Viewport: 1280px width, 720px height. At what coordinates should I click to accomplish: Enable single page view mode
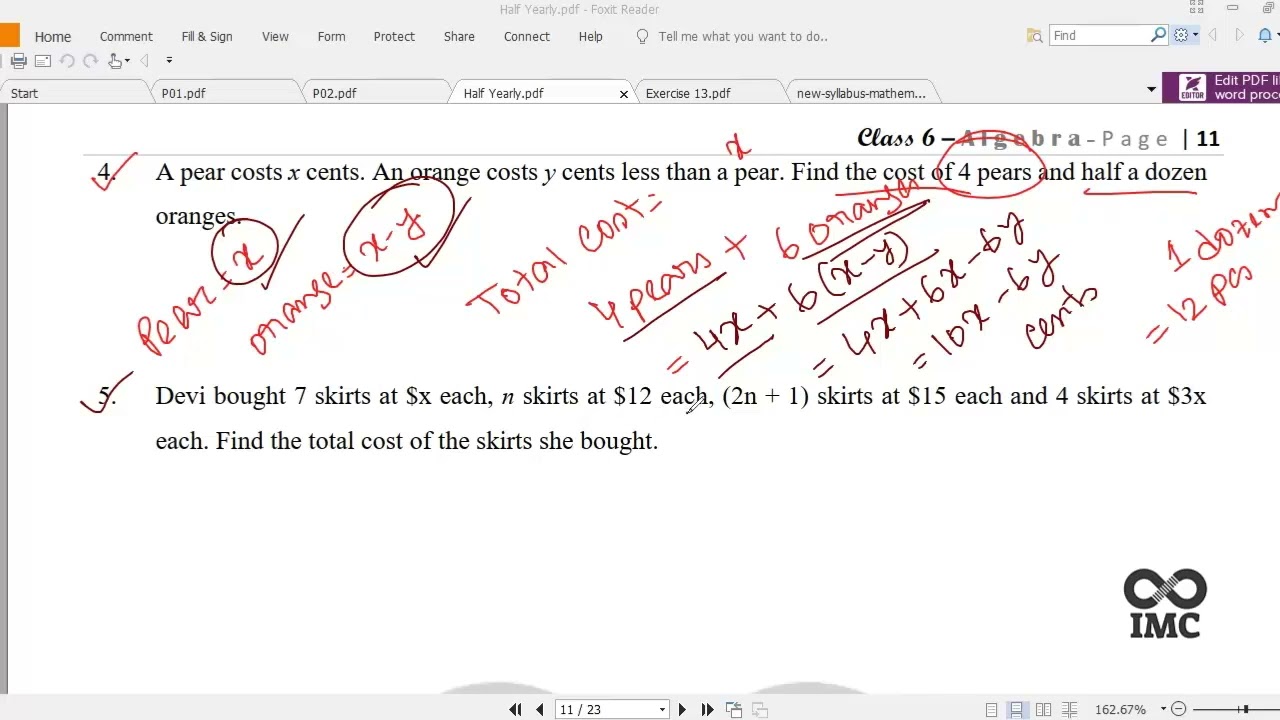coord(991,709)
